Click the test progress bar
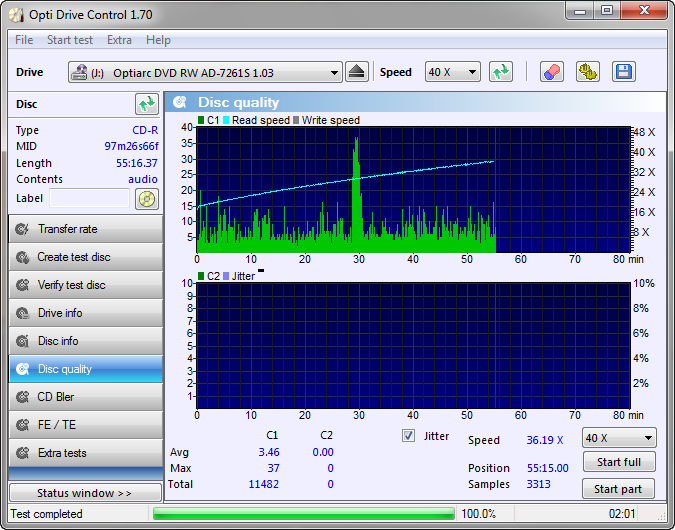 click(x=303, y=514)
